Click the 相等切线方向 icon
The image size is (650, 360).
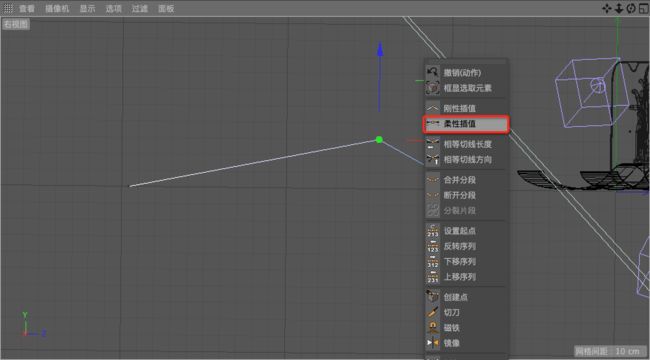tap(433, 159)
